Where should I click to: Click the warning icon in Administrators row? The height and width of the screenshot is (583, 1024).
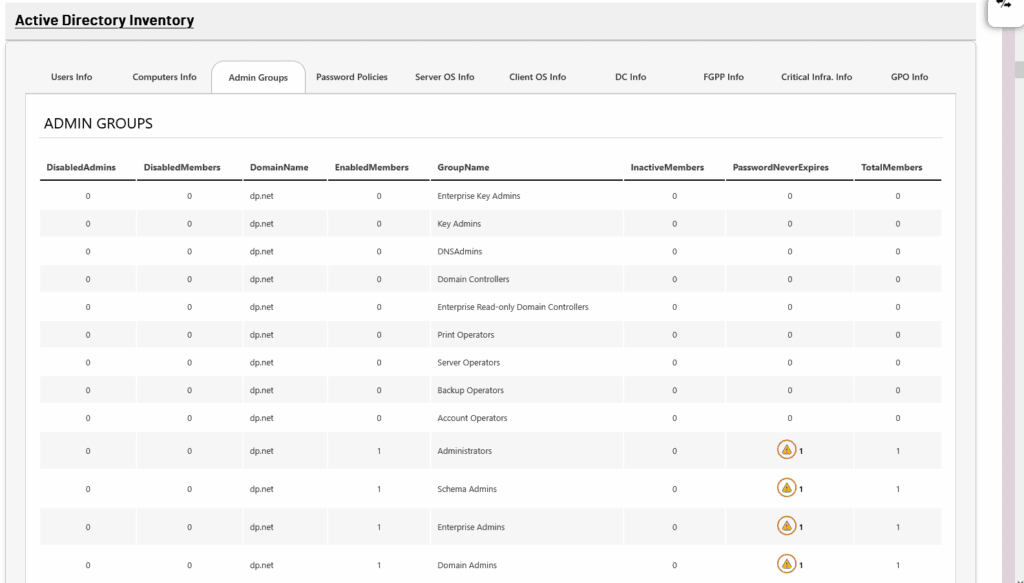click(788, 450)
